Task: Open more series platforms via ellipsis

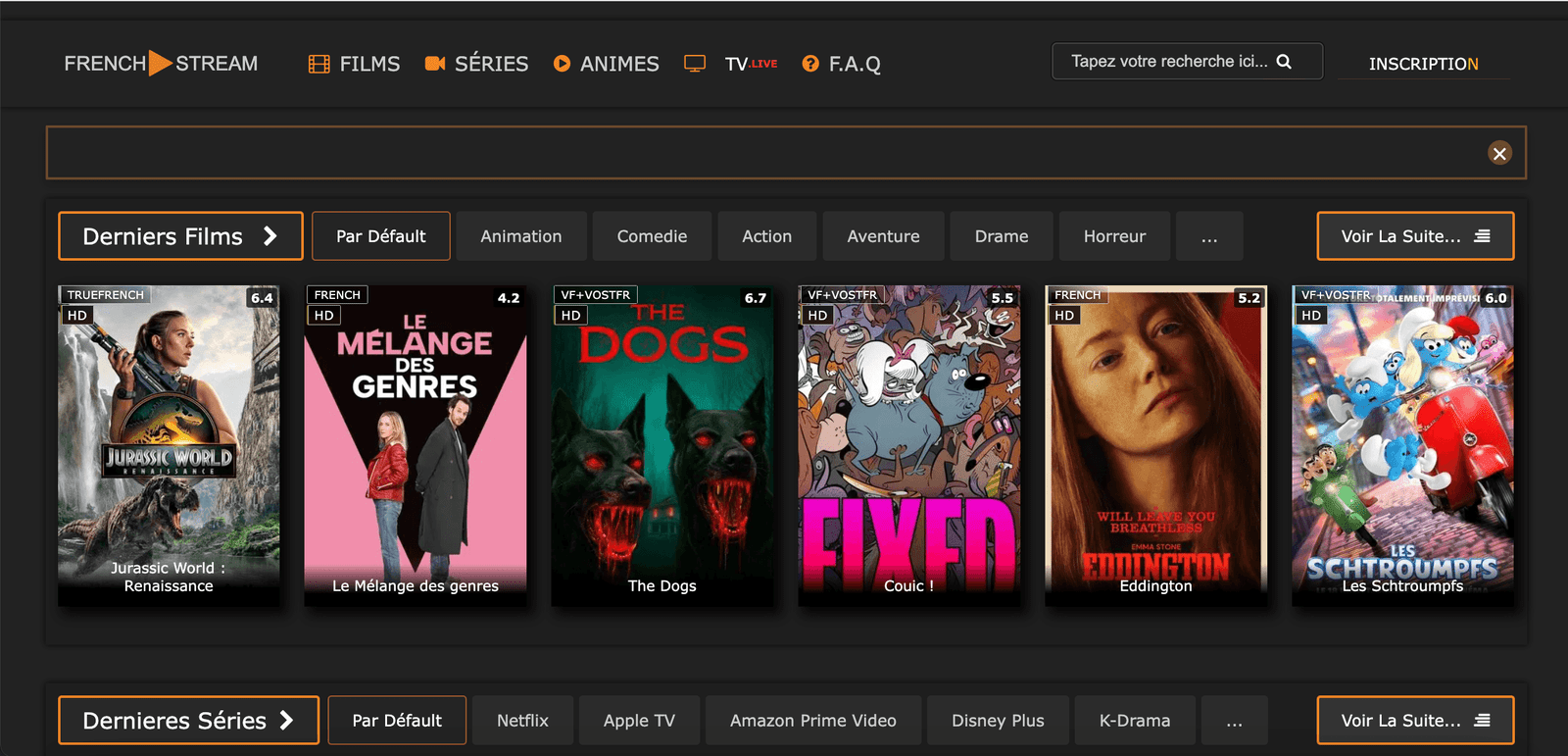Action: [x=1234, y=721]
